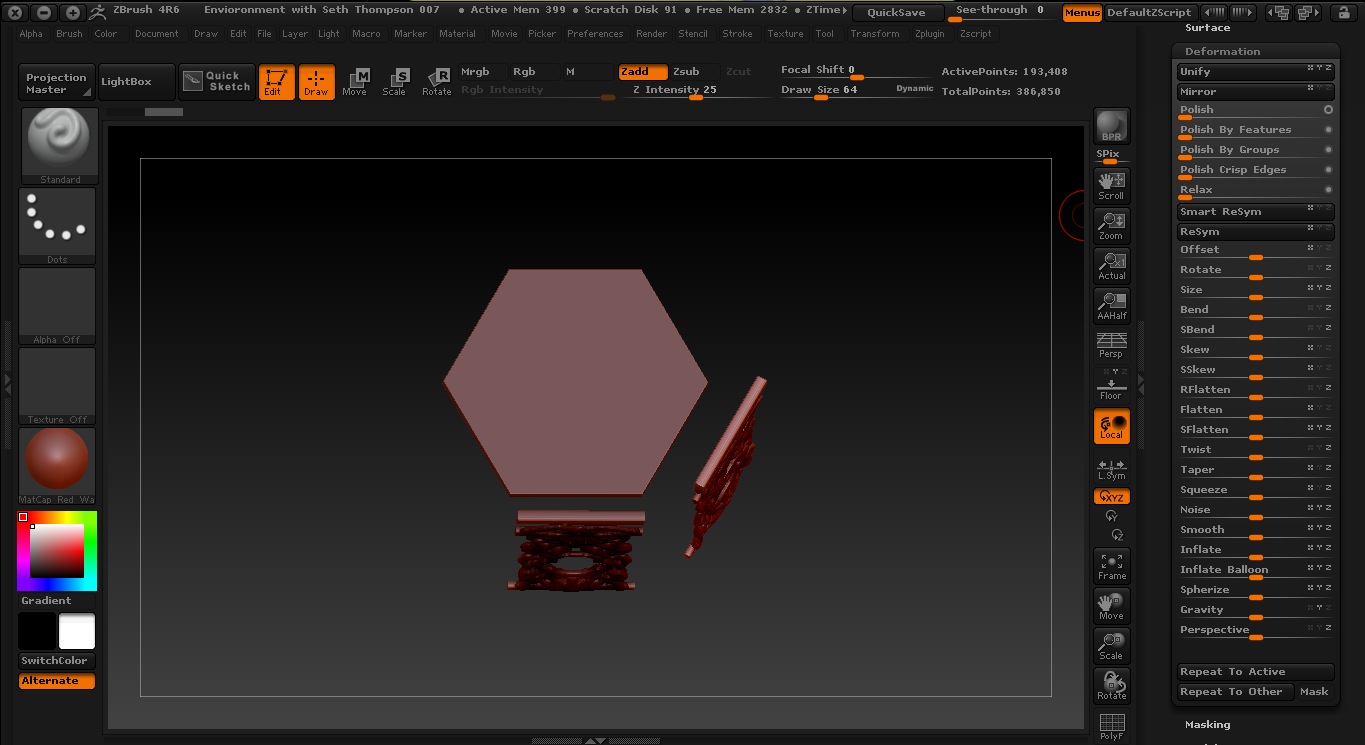Click the Smart ReSym button

click(x=1255, y=212)
